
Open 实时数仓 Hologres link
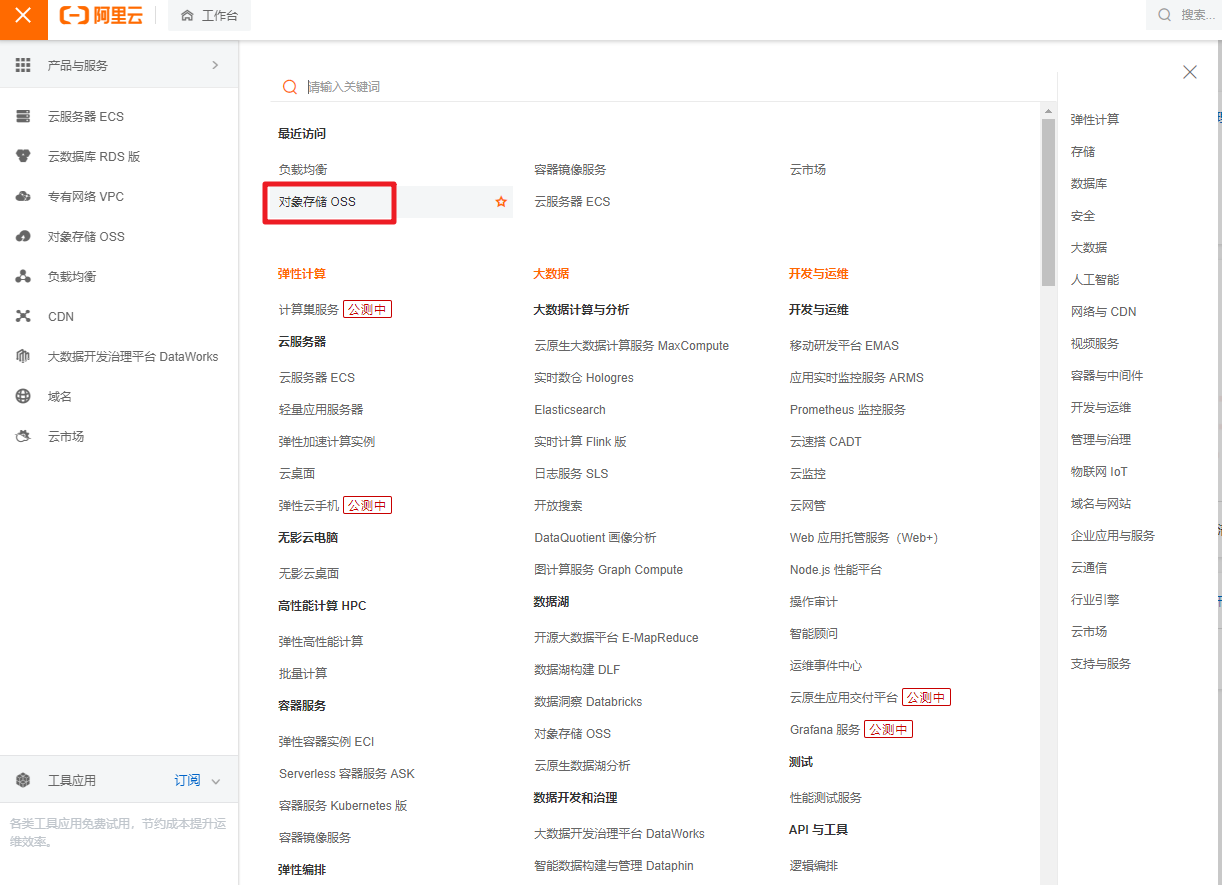click(584, 378)
